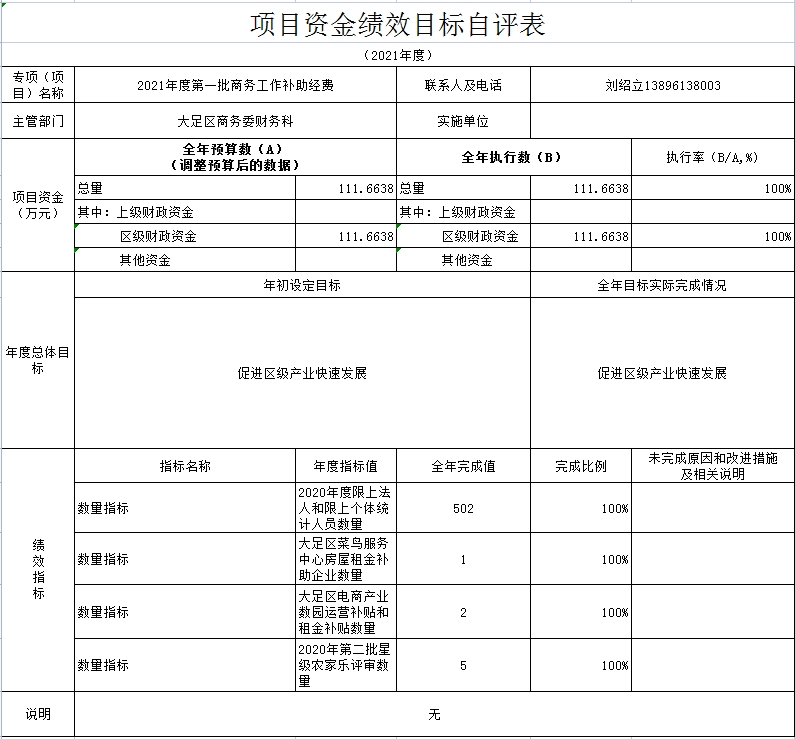Screen dimensions: 795x739
Task: Select the '年初设定目标' header cell
Action: pos(302,285)
